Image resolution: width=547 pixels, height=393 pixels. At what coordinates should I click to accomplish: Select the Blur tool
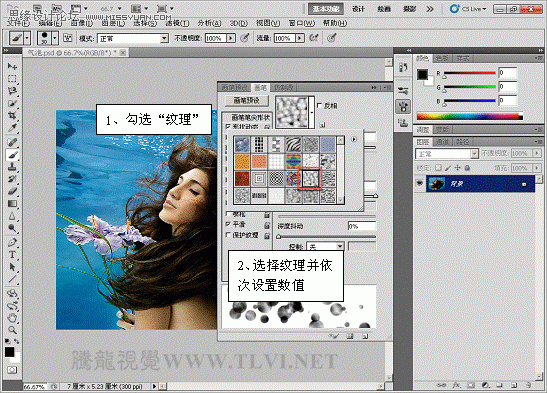12,216
